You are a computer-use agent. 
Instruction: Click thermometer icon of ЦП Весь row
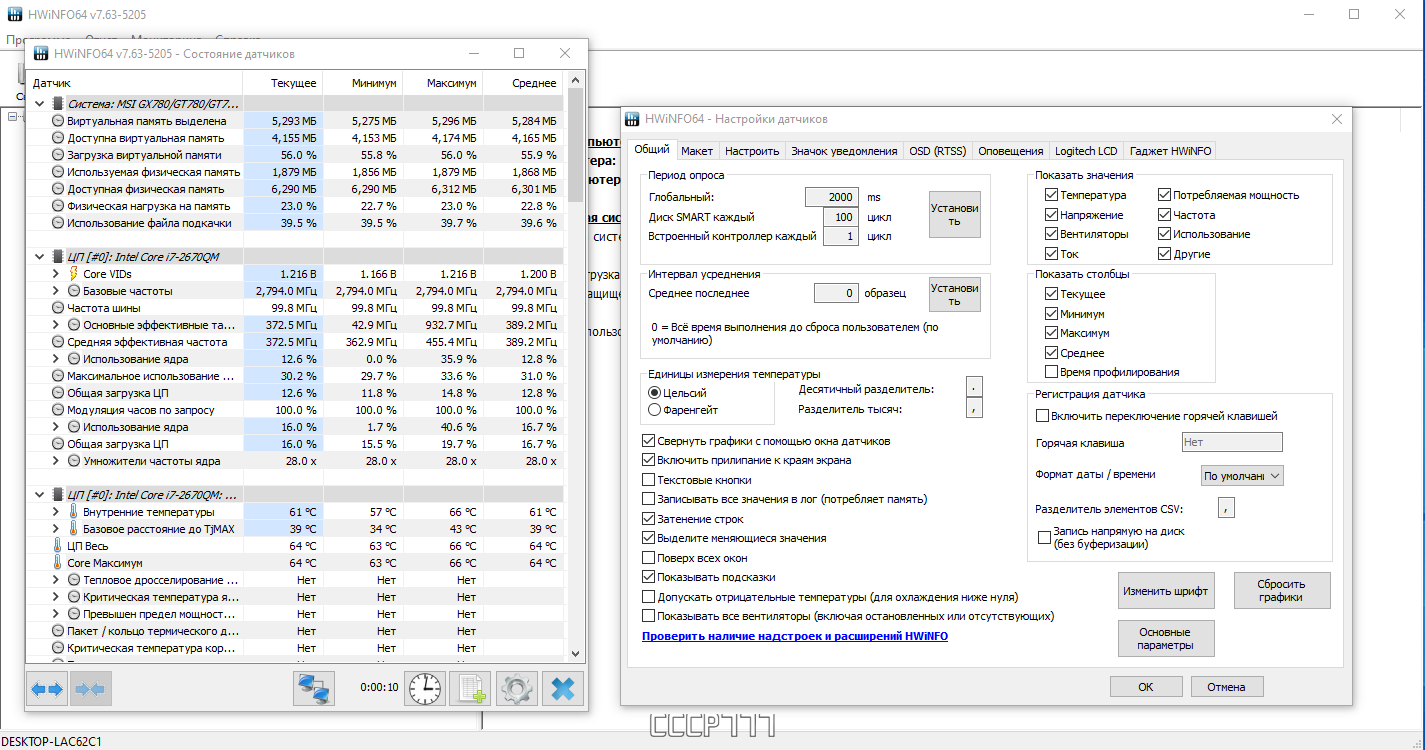coord(58,545)
